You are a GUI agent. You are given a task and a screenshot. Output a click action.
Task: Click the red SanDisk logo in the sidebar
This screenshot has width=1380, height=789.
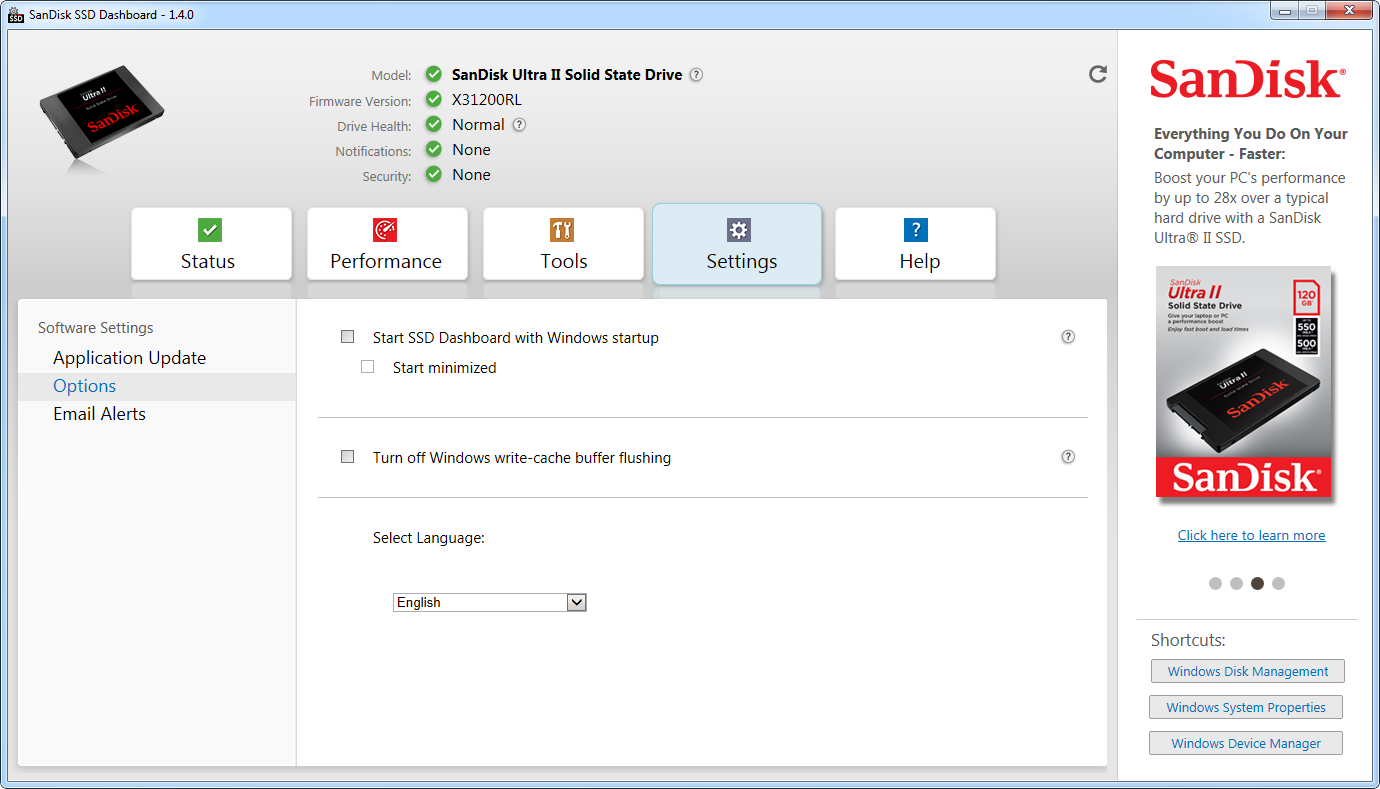(x=1247, y=78)
